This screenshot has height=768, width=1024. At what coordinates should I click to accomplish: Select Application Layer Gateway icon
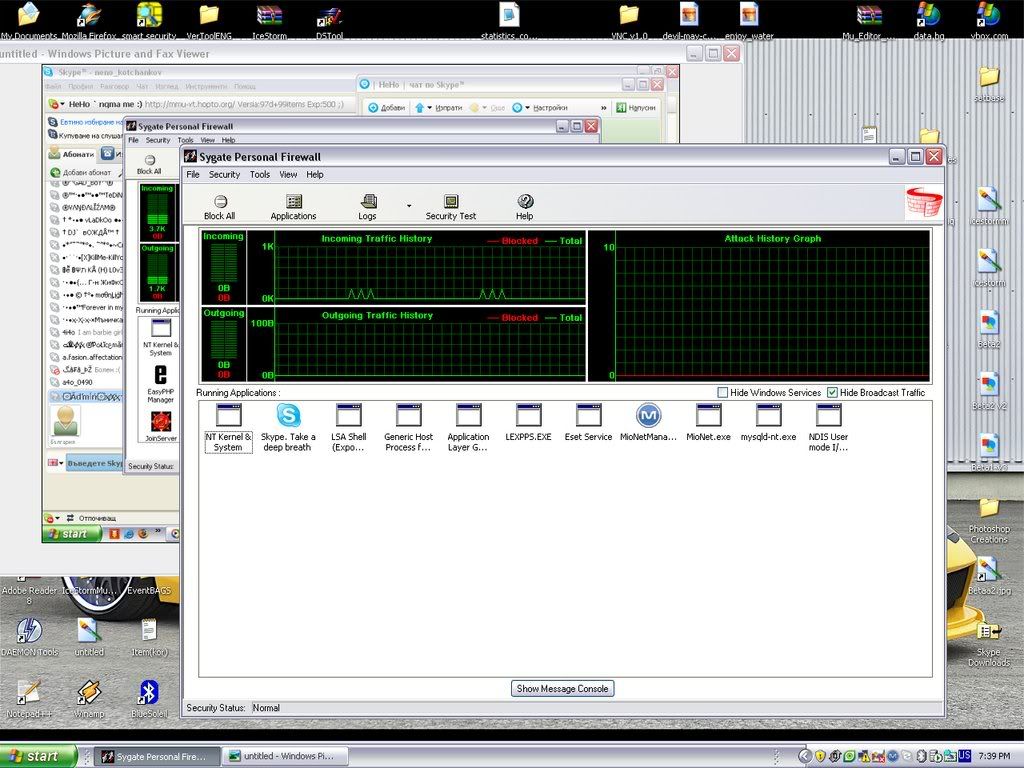click(x=468, y=428)
